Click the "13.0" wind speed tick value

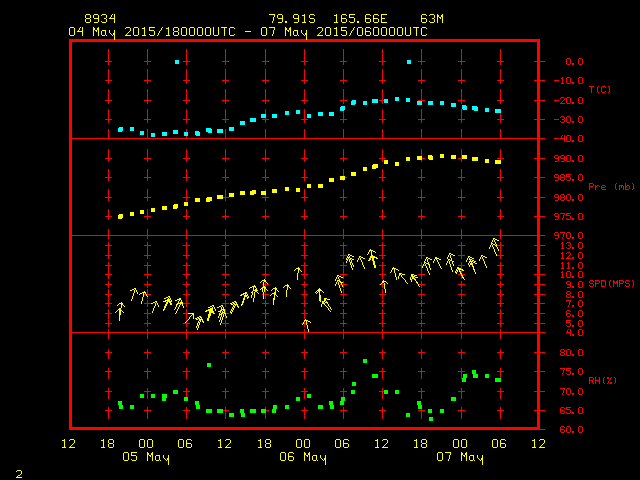pyautogui.click(x=571, y=246)
